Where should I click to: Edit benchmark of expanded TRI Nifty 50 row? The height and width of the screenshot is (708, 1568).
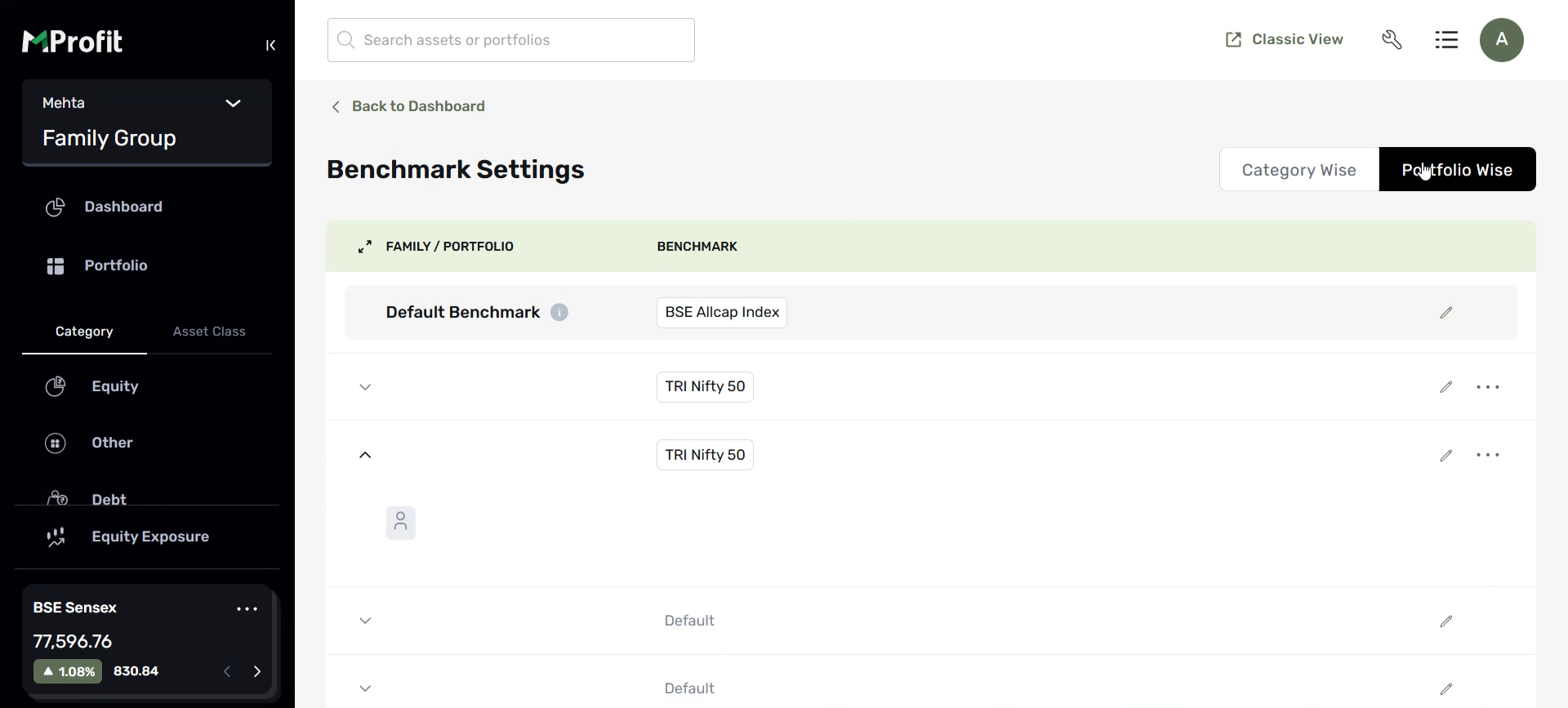click(x=1446, y=456)
